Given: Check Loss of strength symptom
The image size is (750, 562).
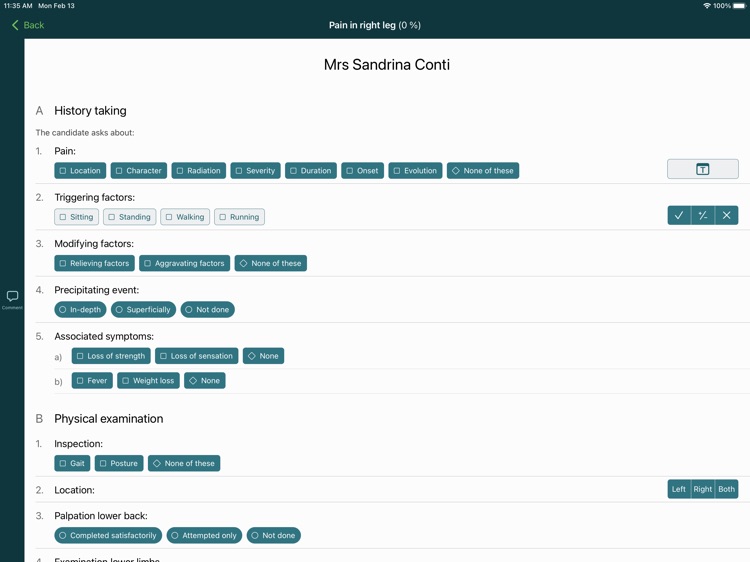Looking at the screenshot, I should pyautogui.click(x=111, y=356).
